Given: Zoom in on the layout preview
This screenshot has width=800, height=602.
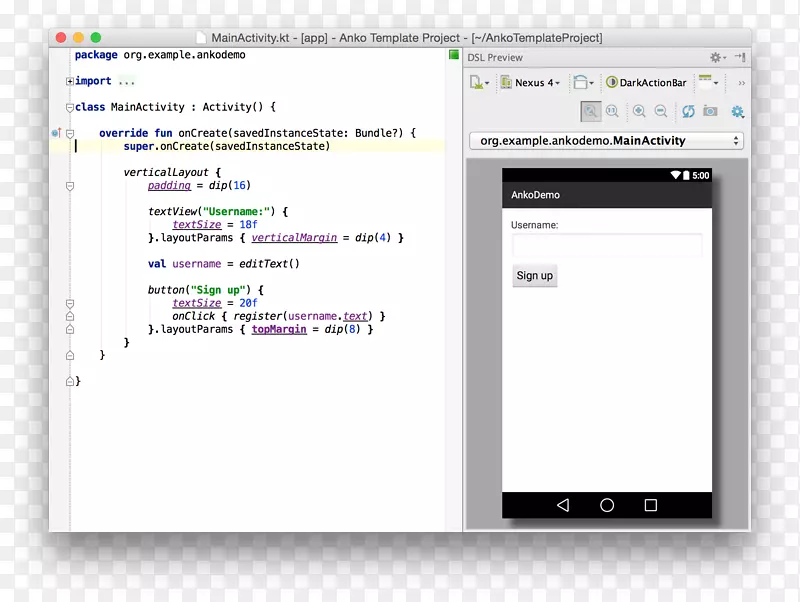Looking at the screenshot, I should point(638,112).
